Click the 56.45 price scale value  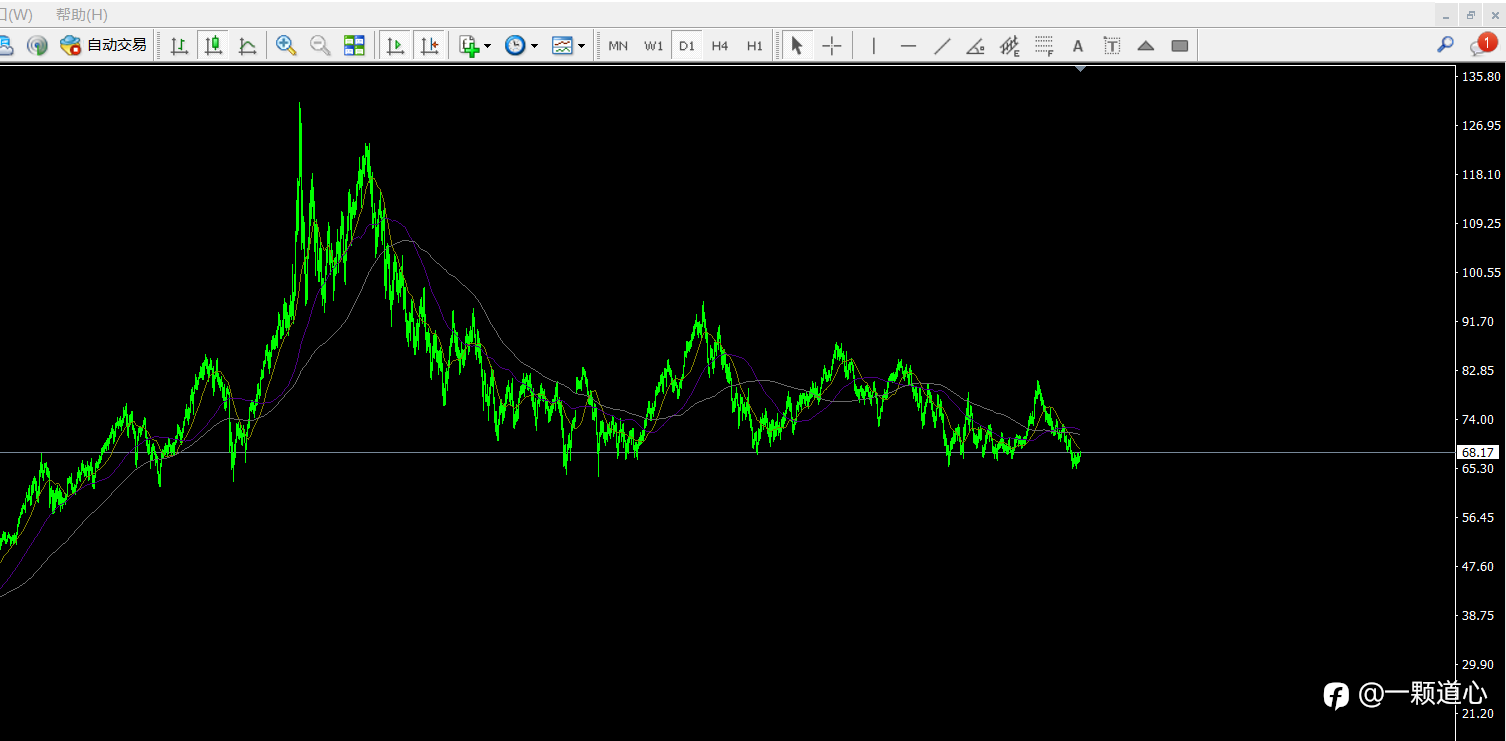point(1478,517)
